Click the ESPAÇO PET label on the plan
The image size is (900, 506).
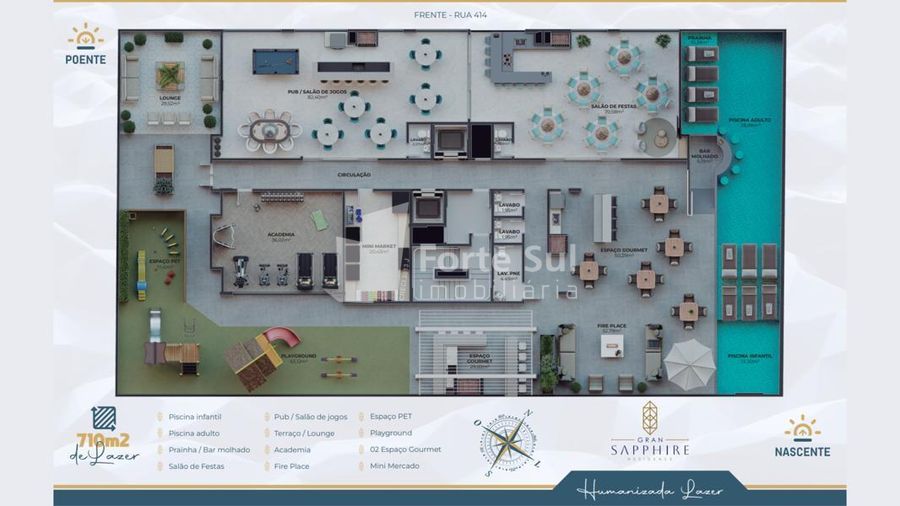(164, 262)
